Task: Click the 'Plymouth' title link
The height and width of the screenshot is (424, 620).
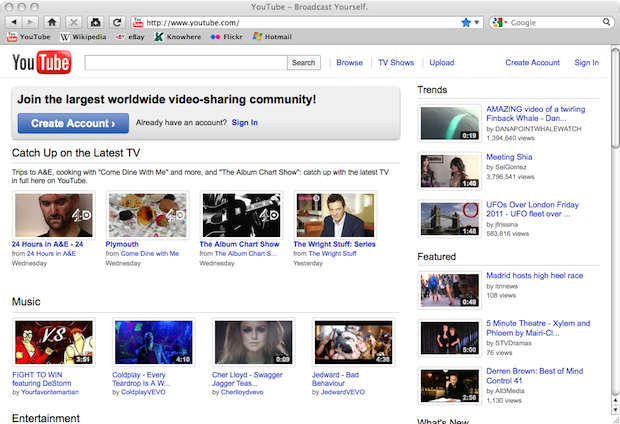Action: pos(122,244)
